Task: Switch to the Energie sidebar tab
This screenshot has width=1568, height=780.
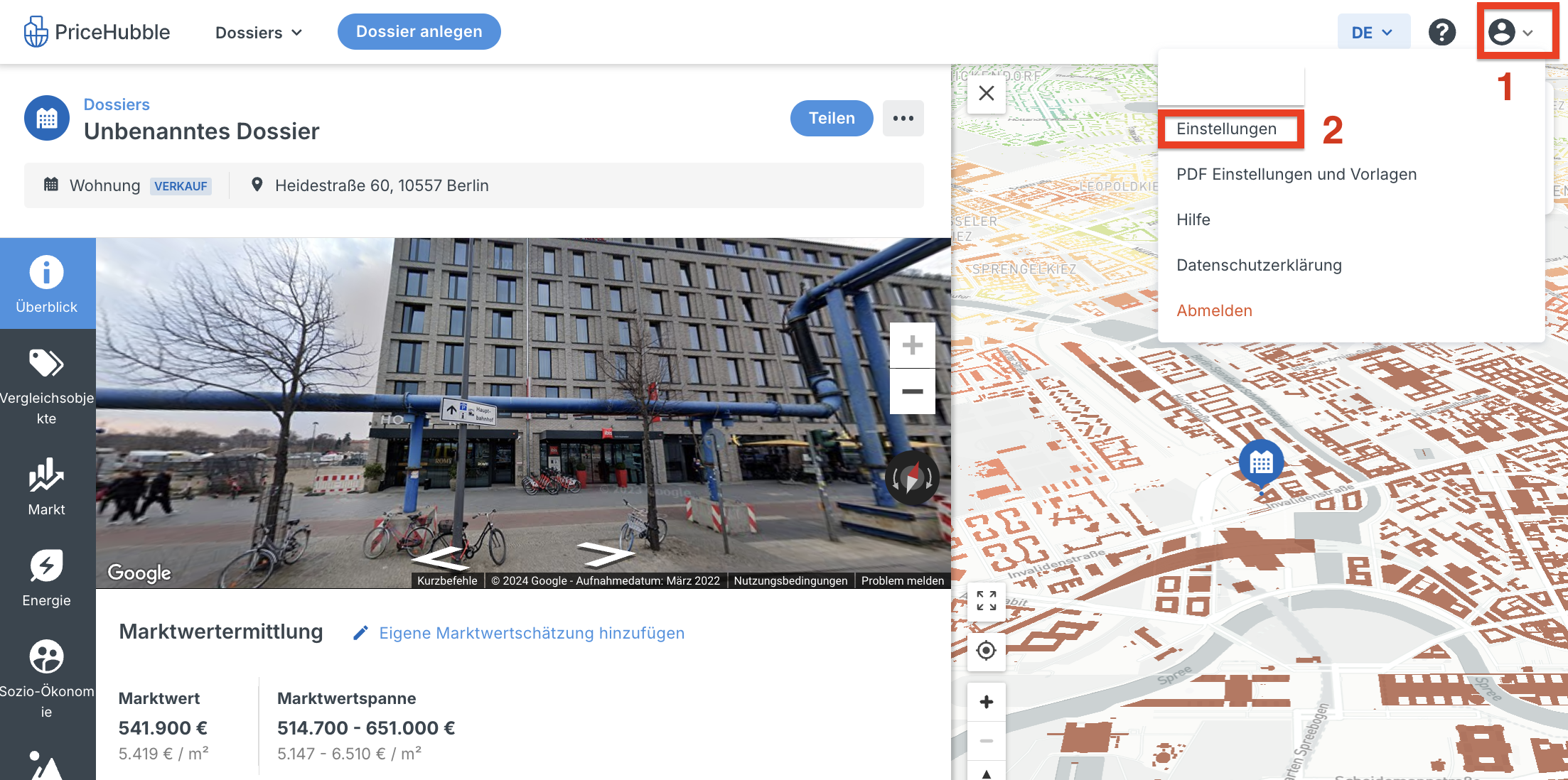Action: [47, 578]
